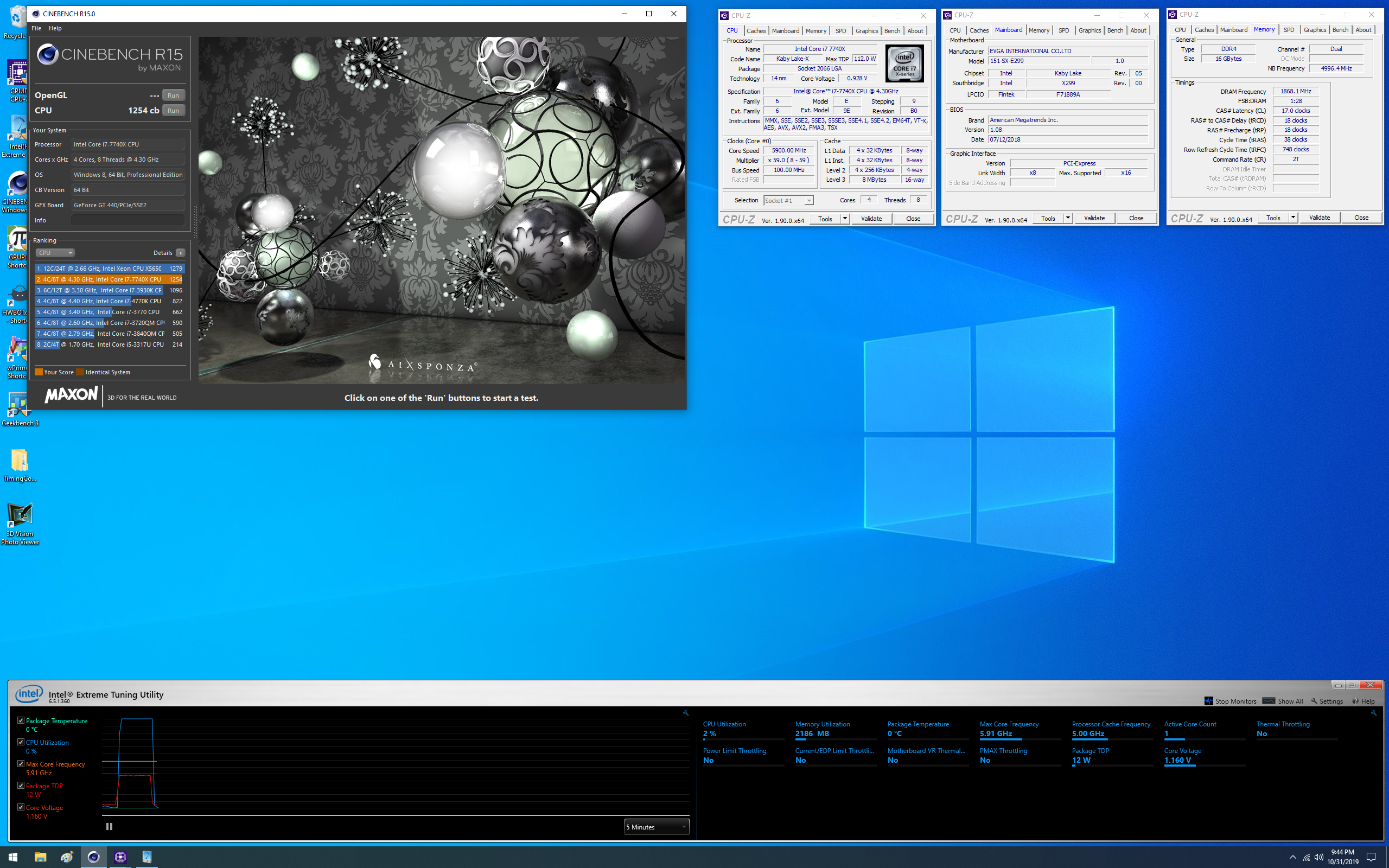Open File Explorer from the taskbar

point(40,857)
